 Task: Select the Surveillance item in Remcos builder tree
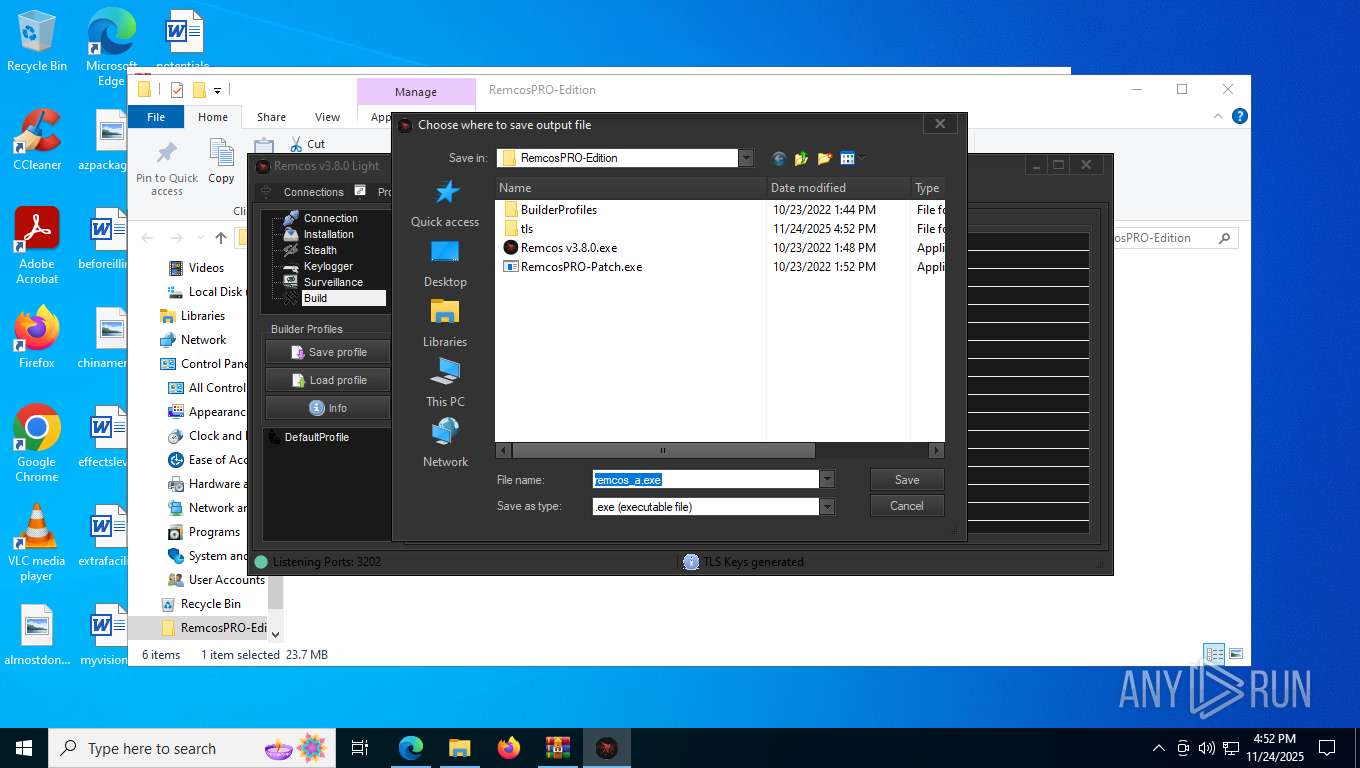pos(333,282)
